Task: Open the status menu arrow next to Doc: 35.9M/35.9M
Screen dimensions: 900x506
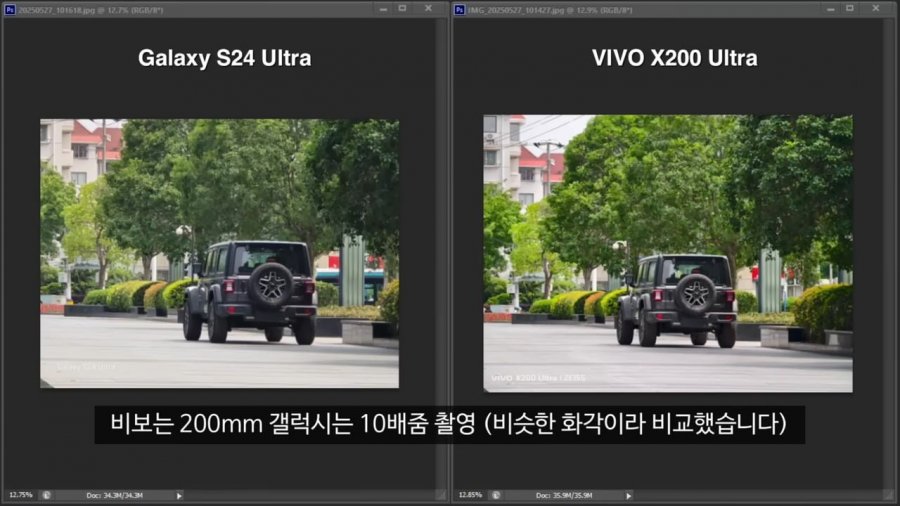Action: click(x=629, y=496)
